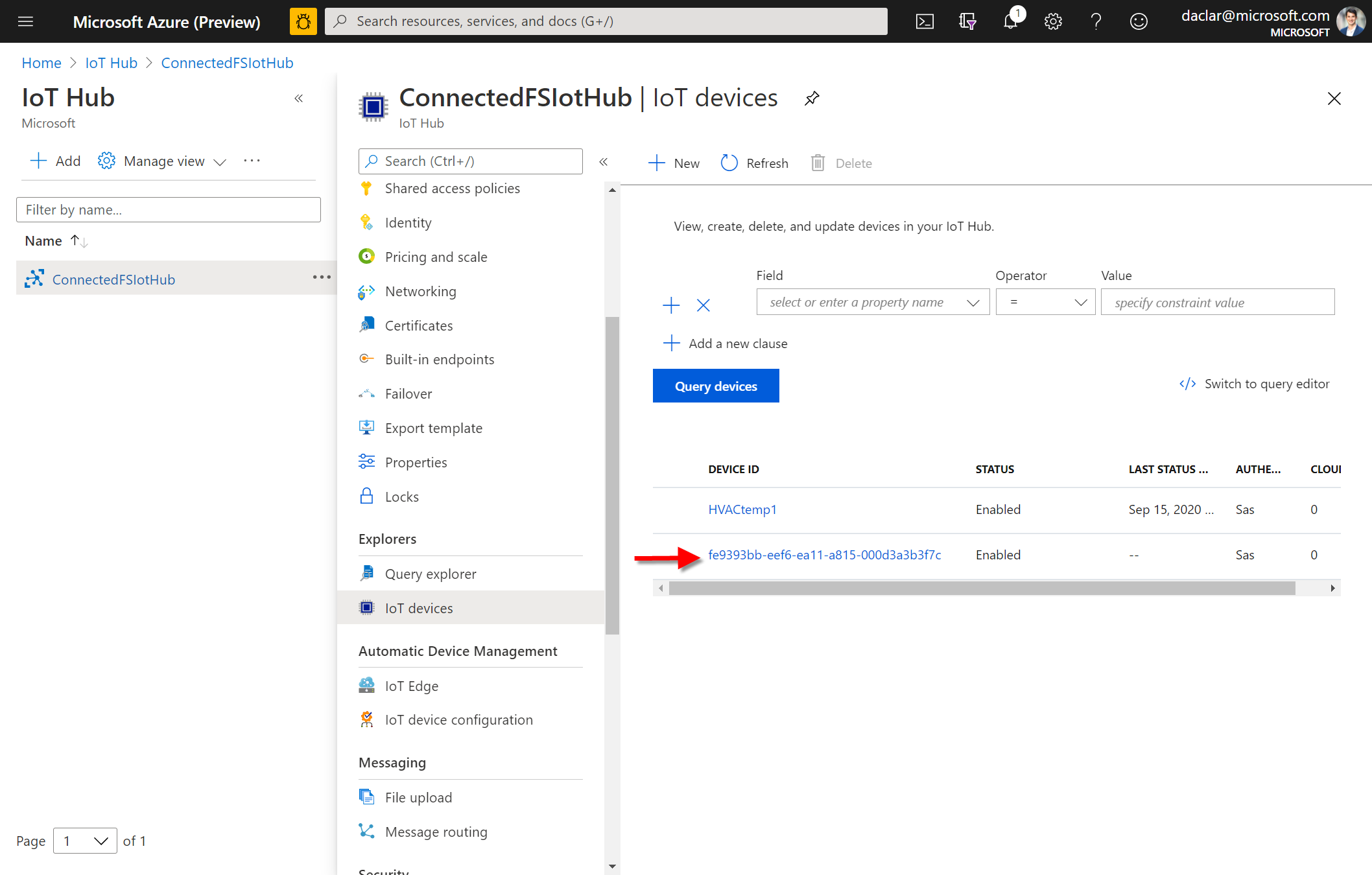Screen dimensions: 1372x875
Task: Select the Field property name dropdown
Action: tap(871, 302)
